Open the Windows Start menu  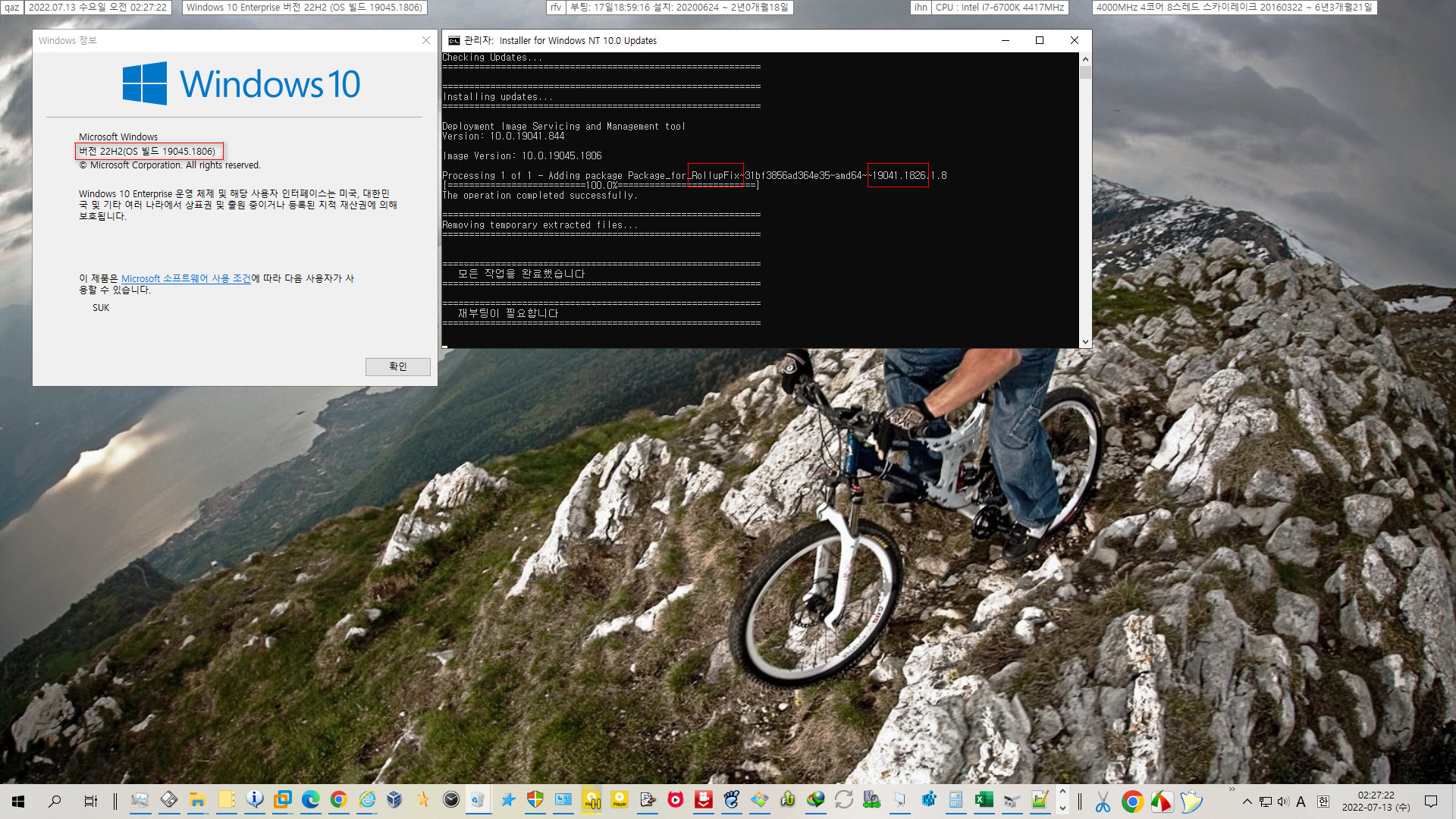[18, 801]
